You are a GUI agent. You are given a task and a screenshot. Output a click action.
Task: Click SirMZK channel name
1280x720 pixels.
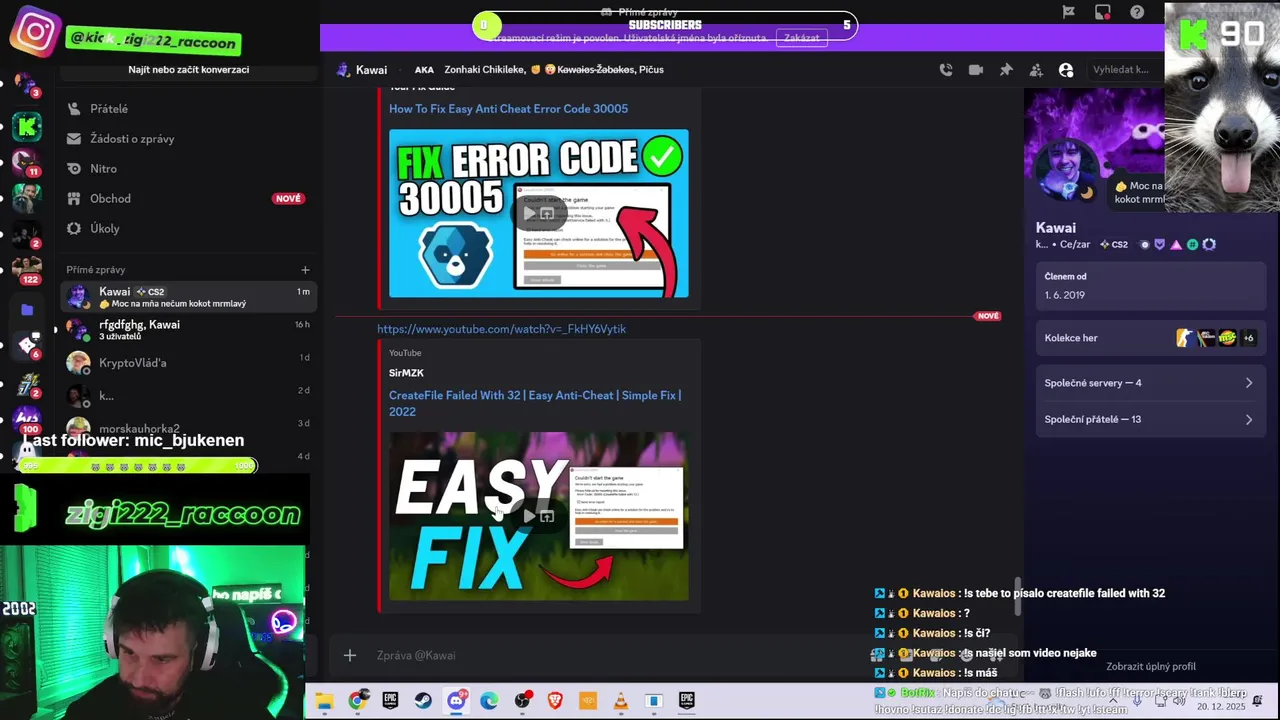[406, 373]
